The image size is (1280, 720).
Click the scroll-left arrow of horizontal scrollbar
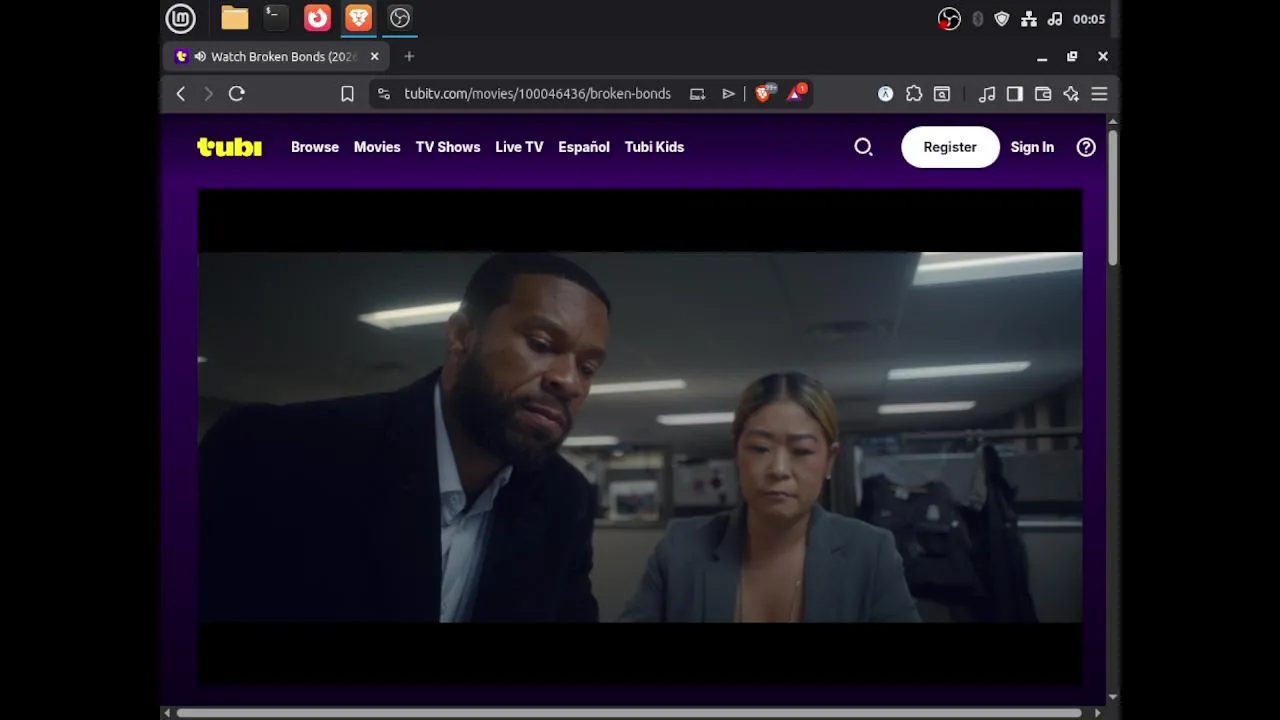pos(167,713)
